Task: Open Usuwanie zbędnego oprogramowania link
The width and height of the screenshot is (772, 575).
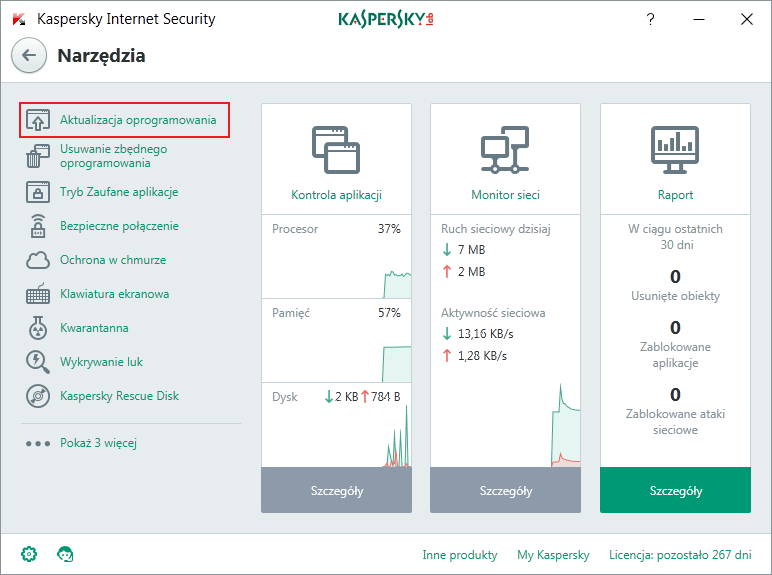Action: 113,156
